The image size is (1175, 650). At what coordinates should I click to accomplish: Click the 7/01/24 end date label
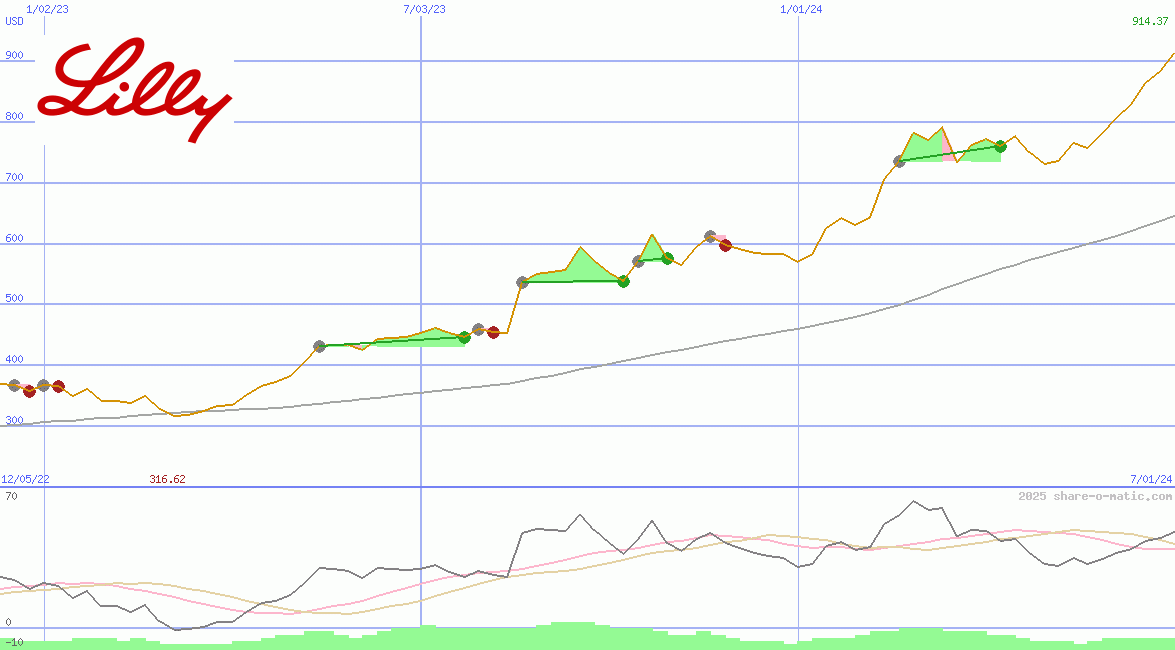click(1151, 479)
